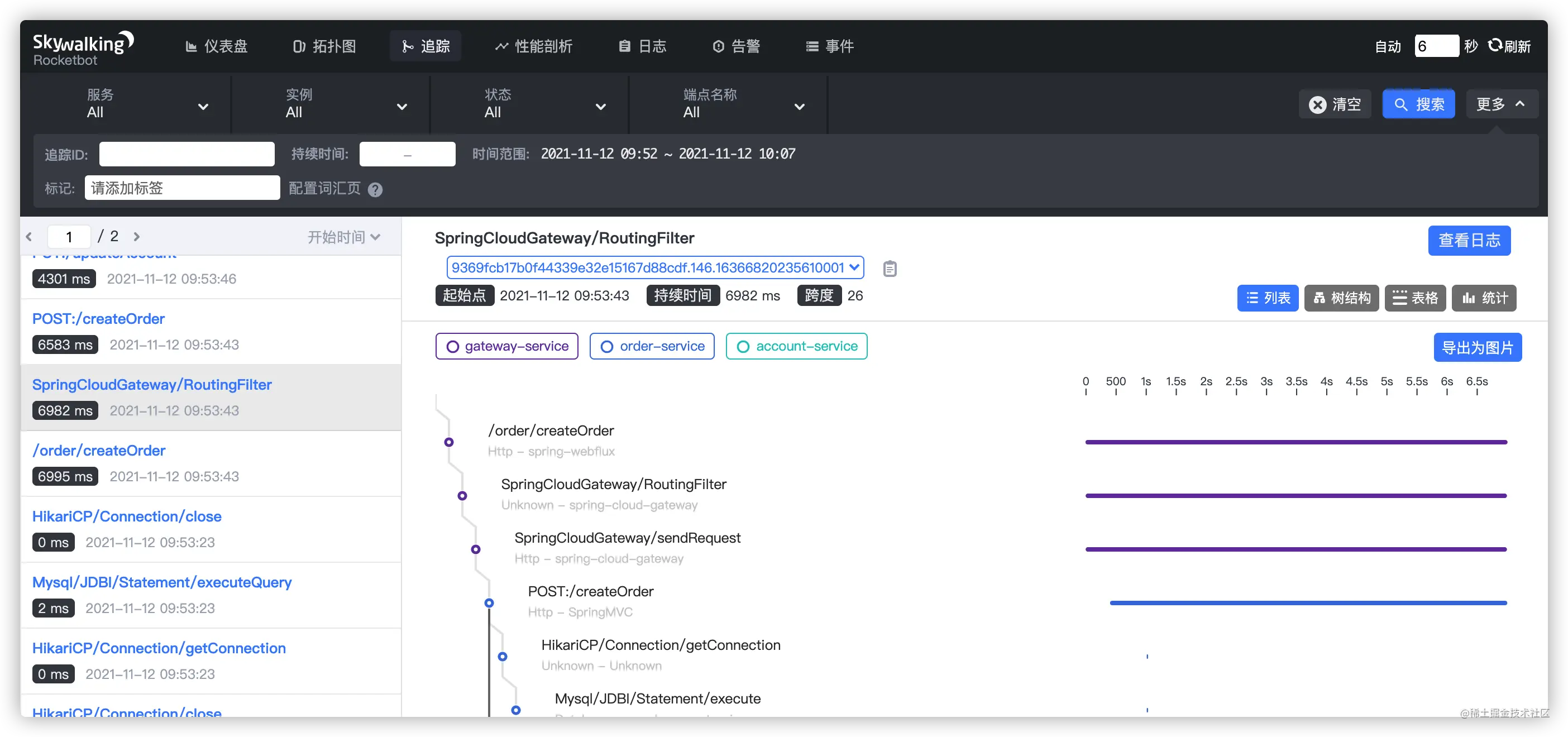Screen dimensions: 1568x737
Task: Switch to 统计 statistics view
Action: (1483, 298)
